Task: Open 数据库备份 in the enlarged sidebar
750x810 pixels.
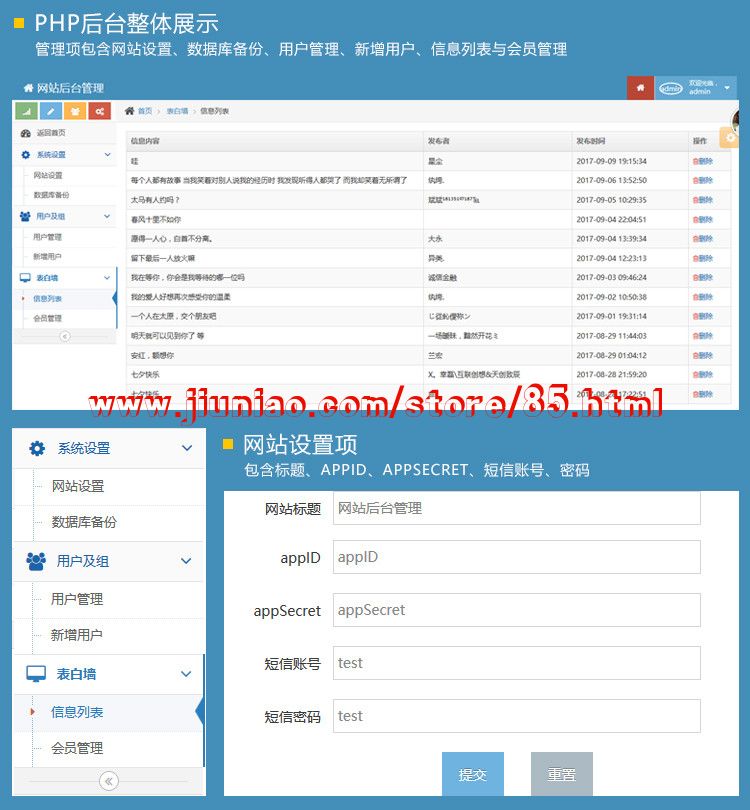Action: [84, 522]
